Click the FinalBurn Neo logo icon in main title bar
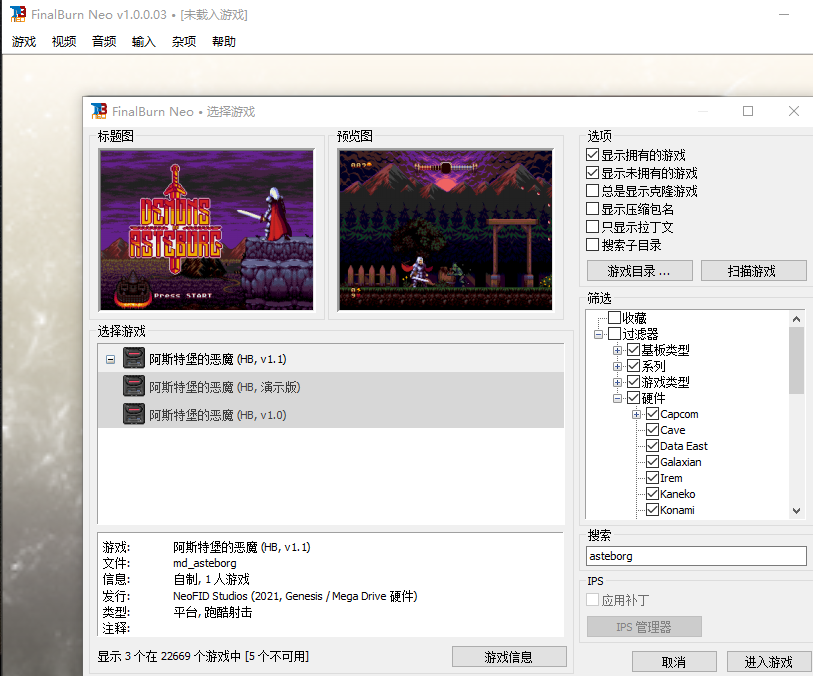This screenshot has width=813, height=676. 18,14
